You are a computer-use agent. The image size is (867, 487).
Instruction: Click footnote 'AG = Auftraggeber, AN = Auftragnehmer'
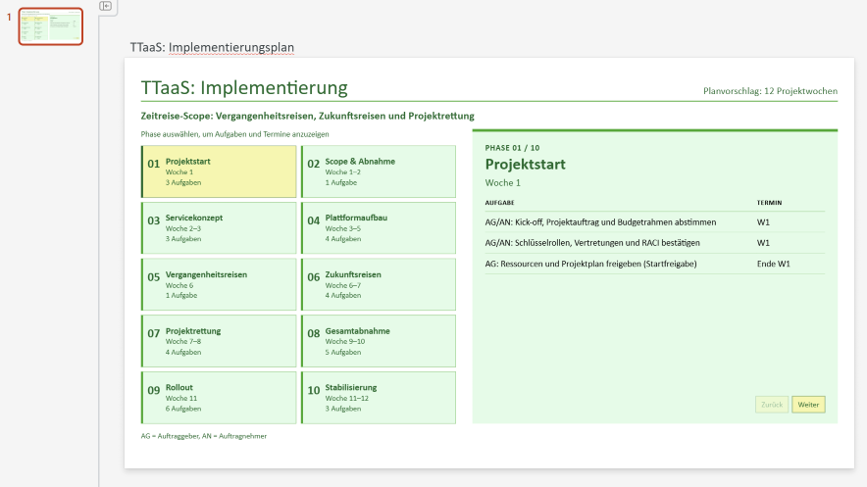point(203,436)
